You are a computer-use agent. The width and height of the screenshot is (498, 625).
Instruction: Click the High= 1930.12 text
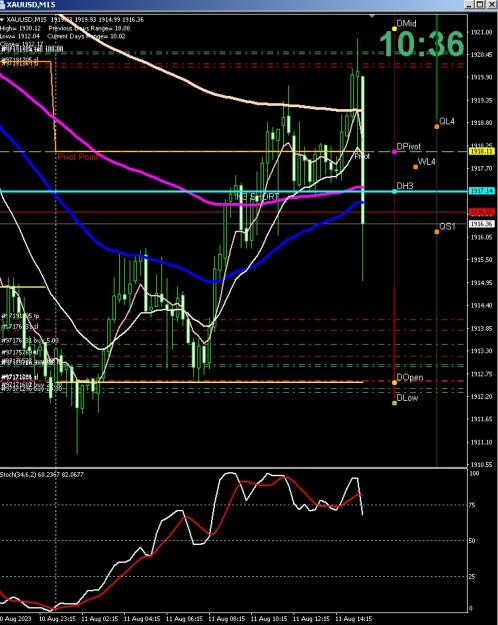pos(20,28)
